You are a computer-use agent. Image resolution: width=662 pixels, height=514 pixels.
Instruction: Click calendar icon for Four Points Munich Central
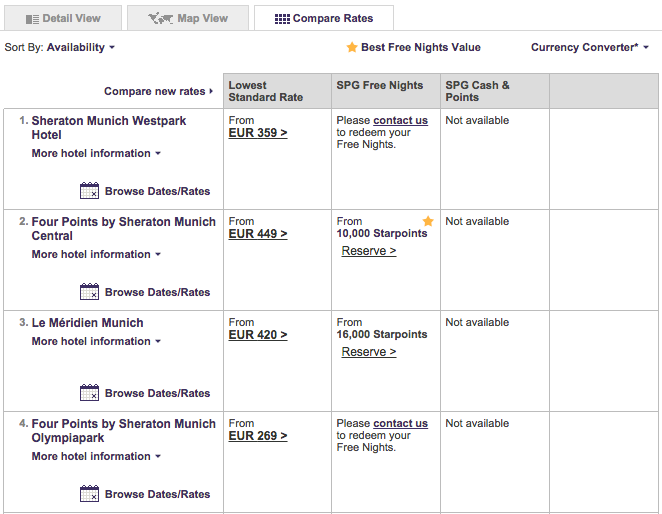click(89, 292)
